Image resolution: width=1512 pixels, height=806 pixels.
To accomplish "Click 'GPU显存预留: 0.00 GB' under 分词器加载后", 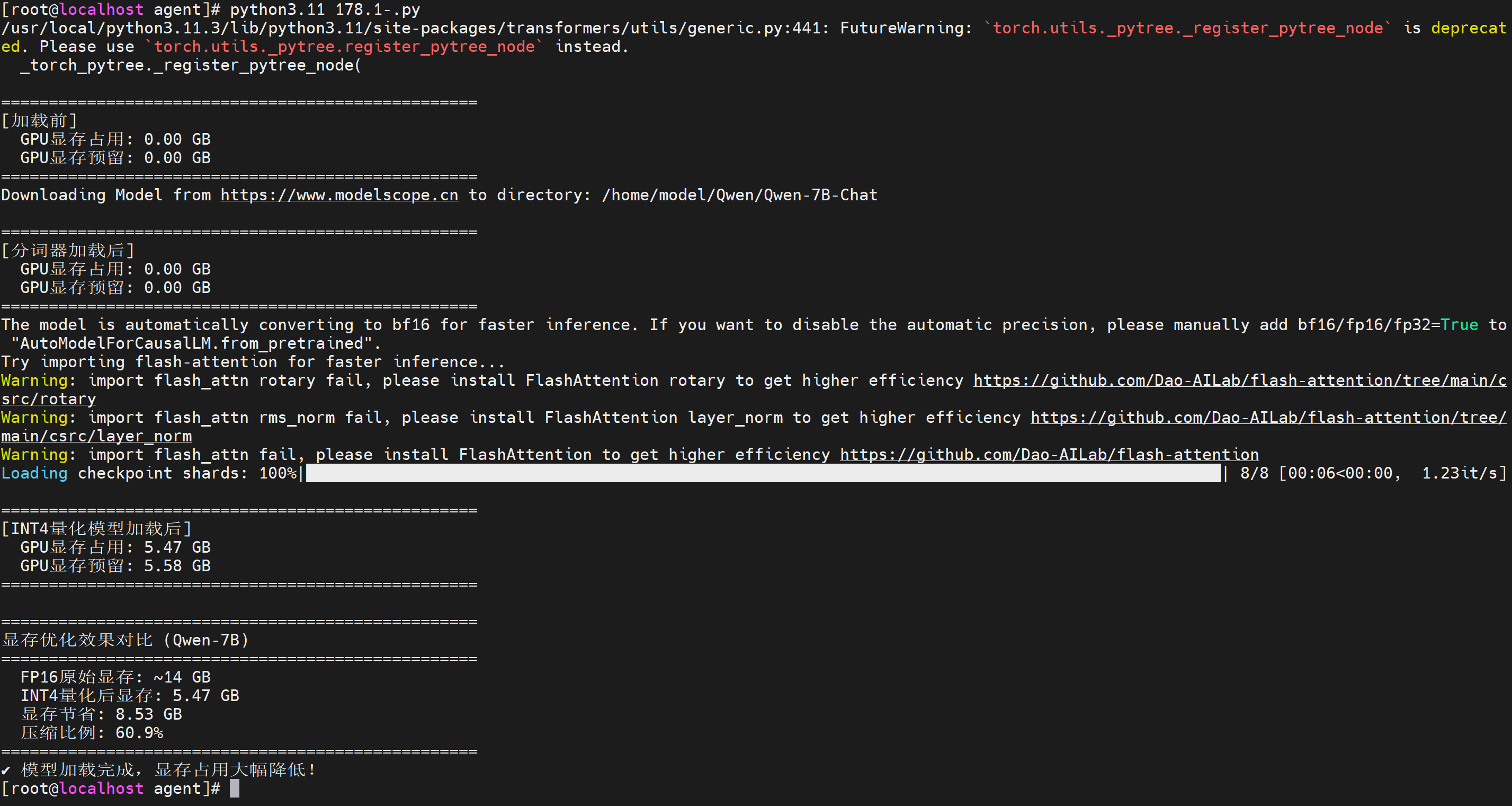I will 115,288.
